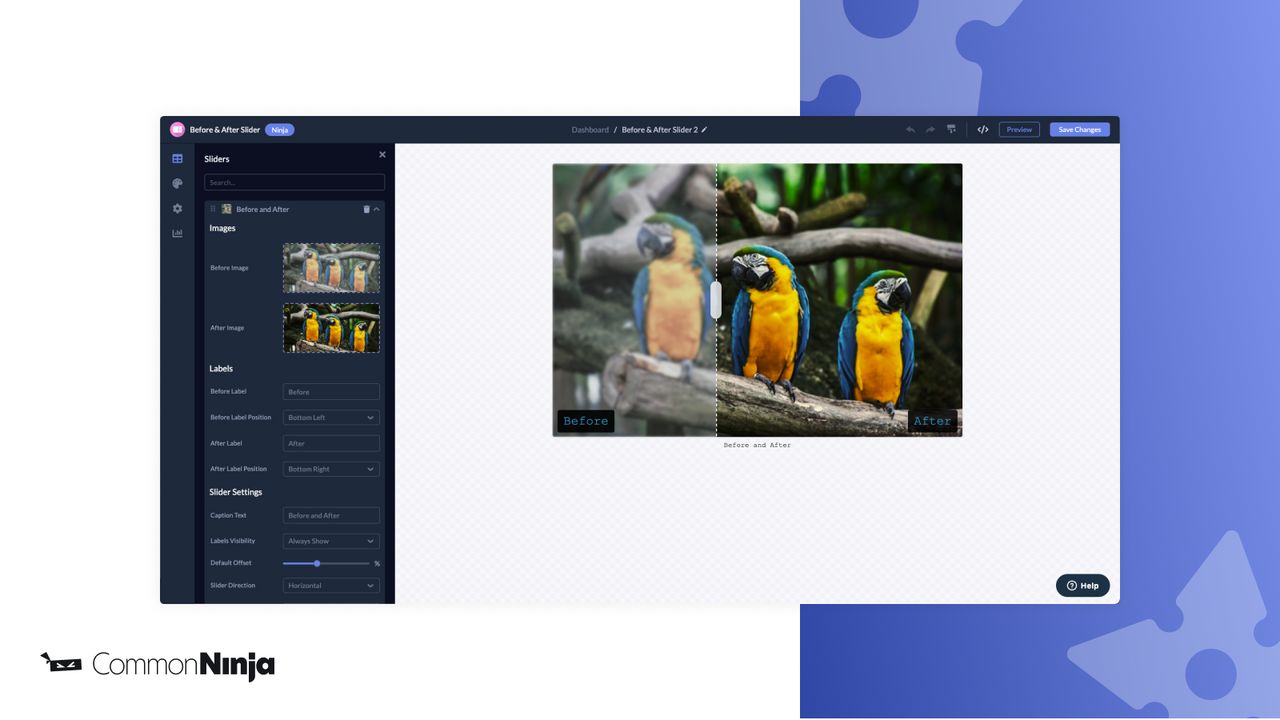
Task: Collapse the Before and After section
Action: point(377,209)
